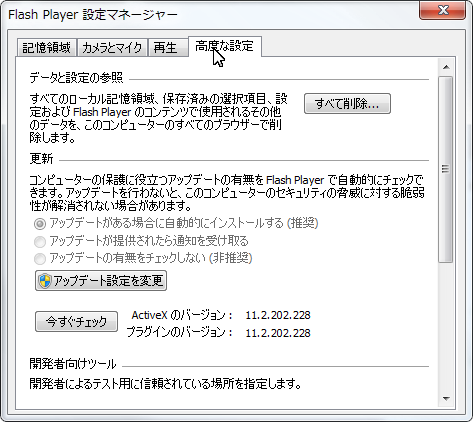Click the scrollbar down arrow
Screen dimensions: 473x422
446,398
